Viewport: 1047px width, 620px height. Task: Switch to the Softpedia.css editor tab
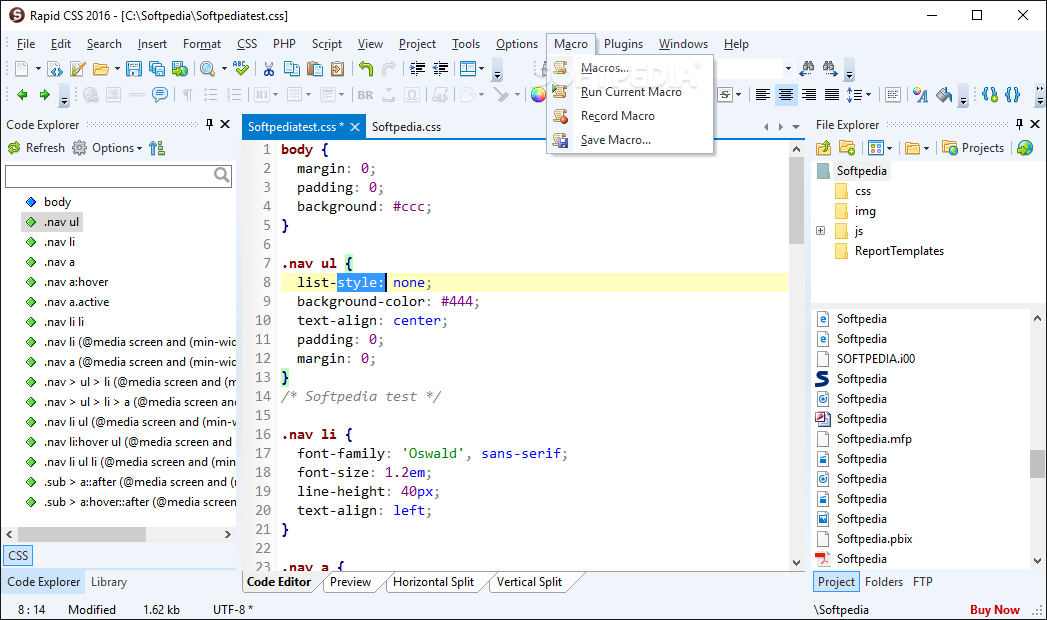[406, 127]
